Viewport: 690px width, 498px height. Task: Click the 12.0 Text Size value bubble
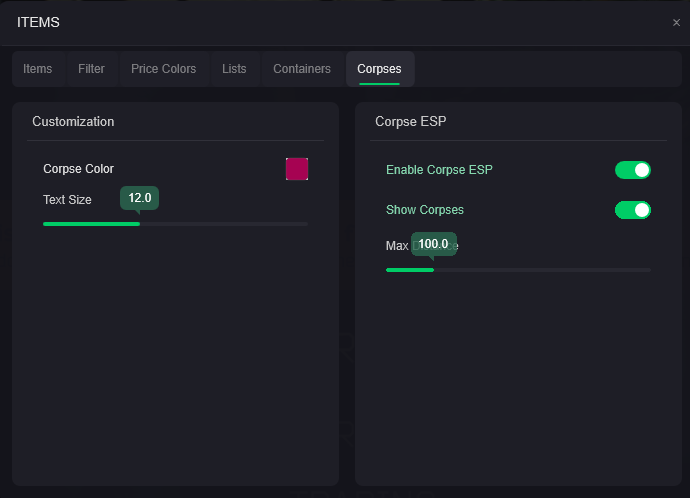[x=139, y=198]
